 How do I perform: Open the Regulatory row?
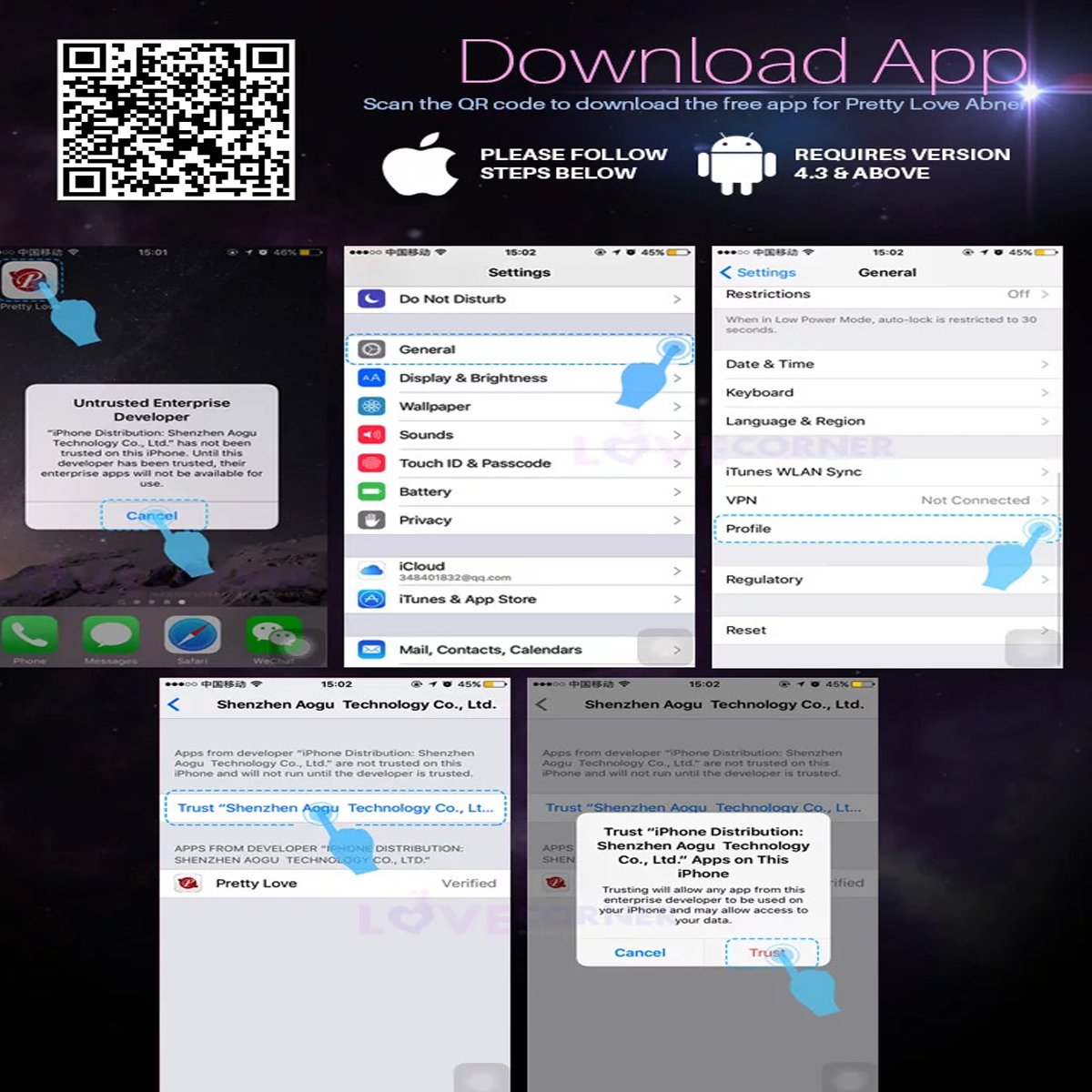coord(887,580)
